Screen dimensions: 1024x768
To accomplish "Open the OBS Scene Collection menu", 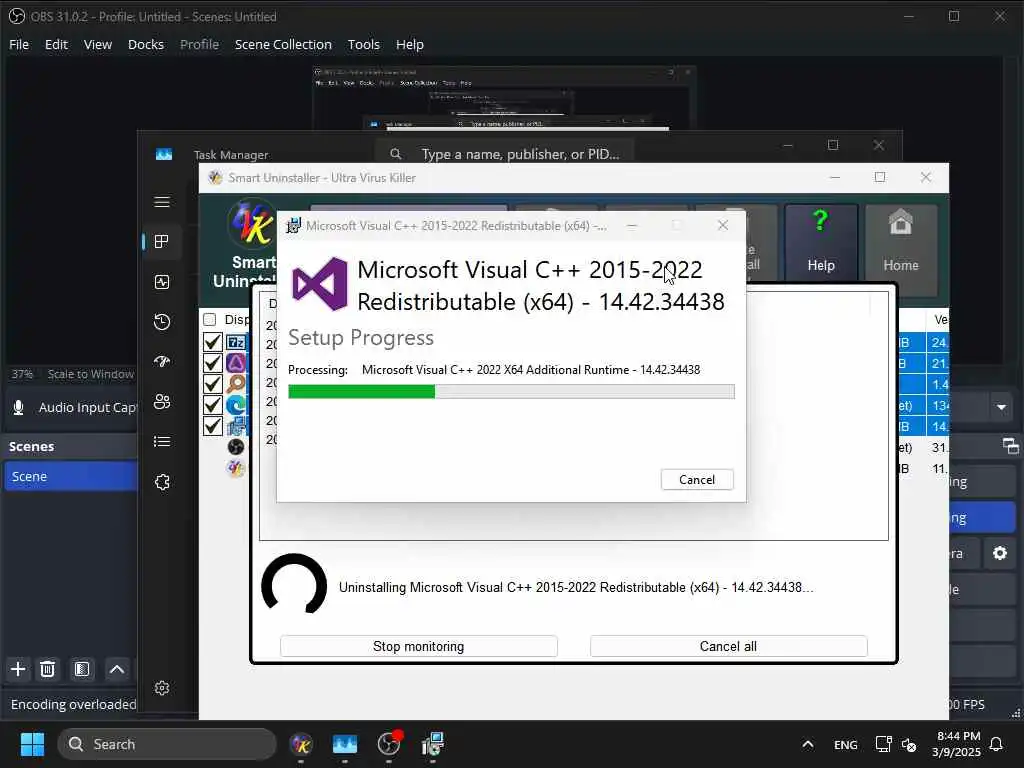I will tap(283, 44).
